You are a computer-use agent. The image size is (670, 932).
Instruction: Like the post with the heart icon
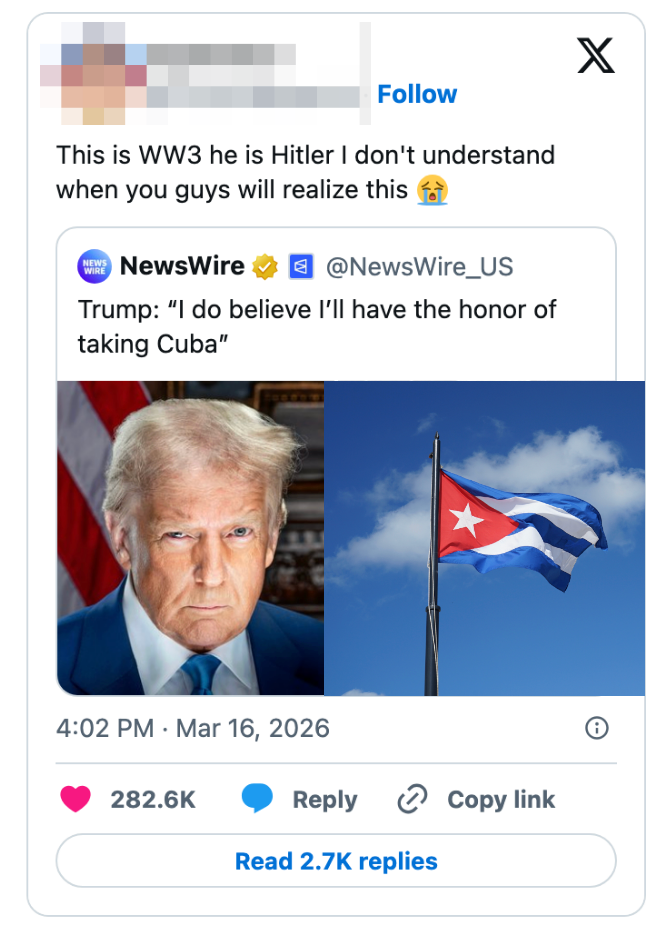tap(76, 799)
